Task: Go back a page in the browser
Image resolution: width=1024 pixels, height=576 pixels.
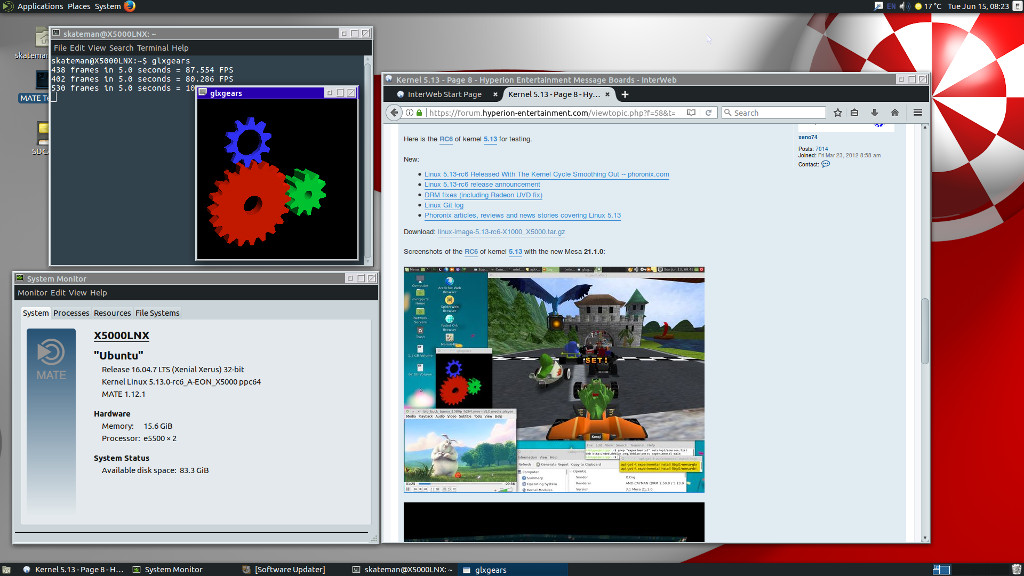Action: coord(394,112)
